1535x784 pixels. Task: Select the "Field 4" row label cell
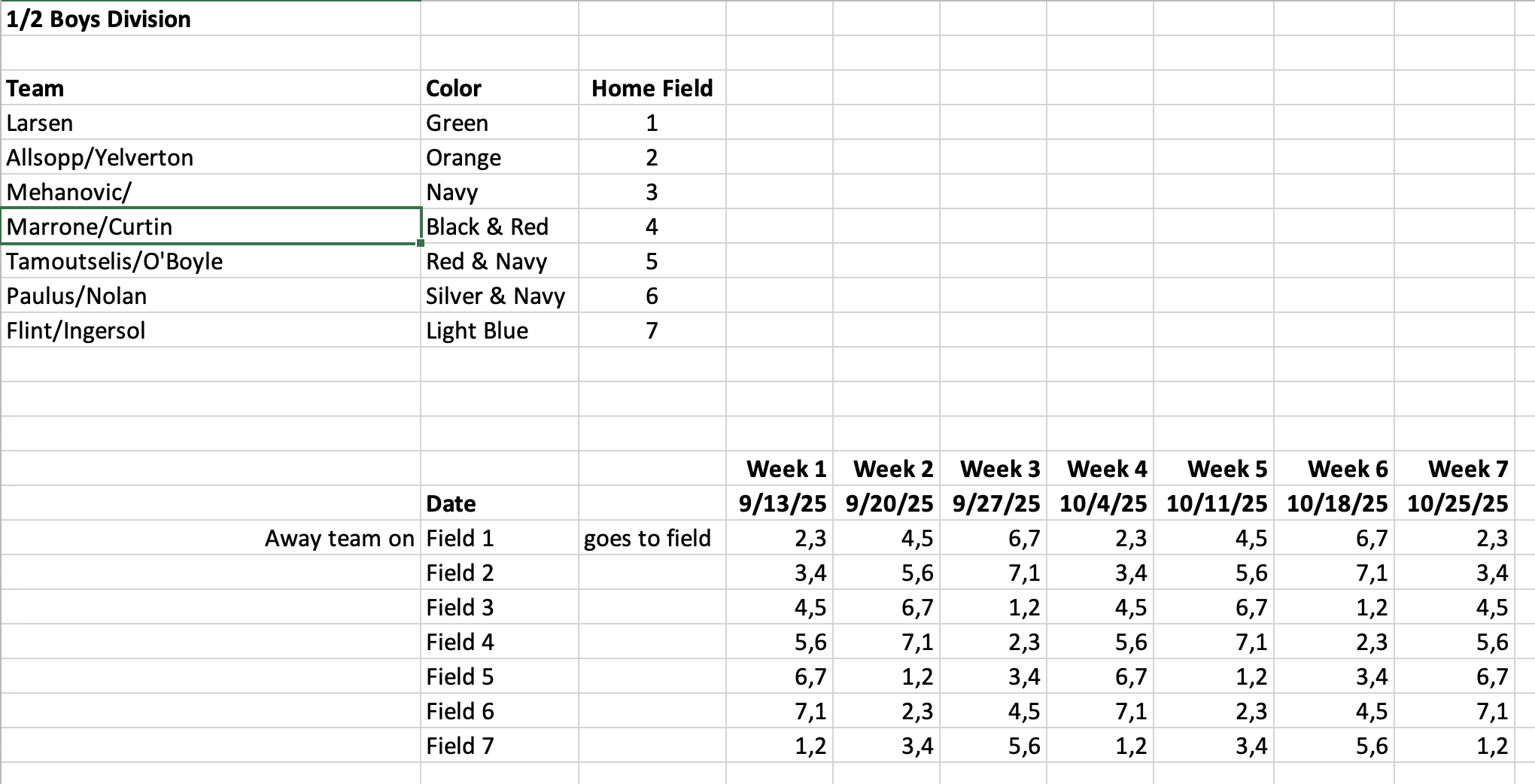(x=460, y=642)
